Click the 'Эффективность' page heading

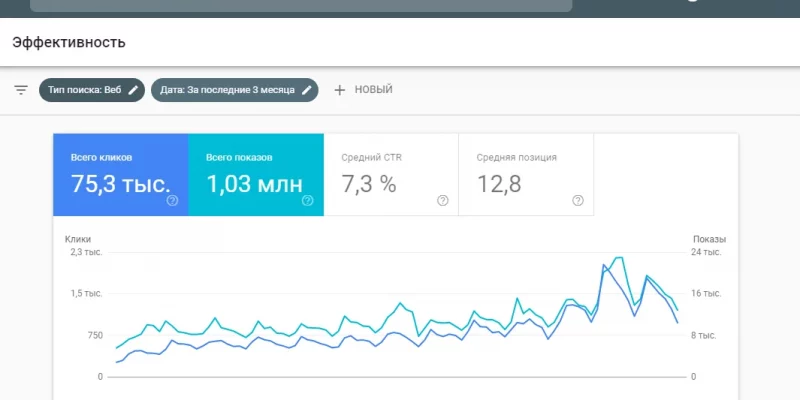(x=69, y=42)
